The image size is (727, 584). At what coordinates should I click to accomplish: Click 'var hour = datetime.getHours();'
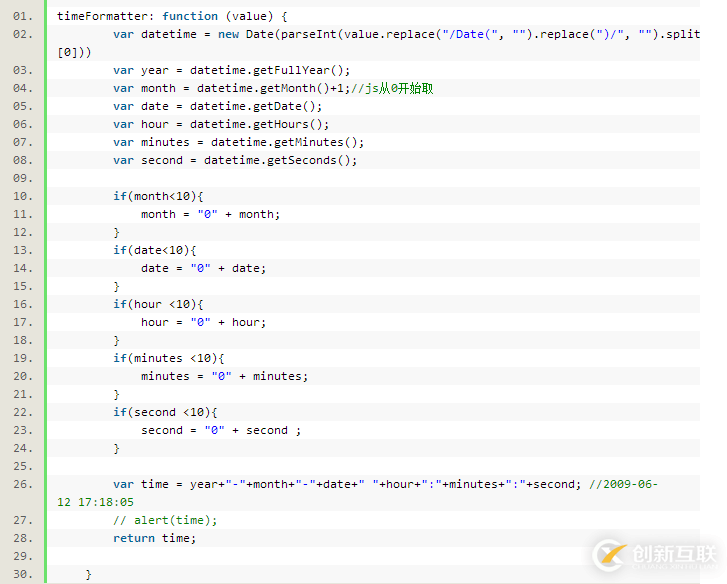(221, 124)
